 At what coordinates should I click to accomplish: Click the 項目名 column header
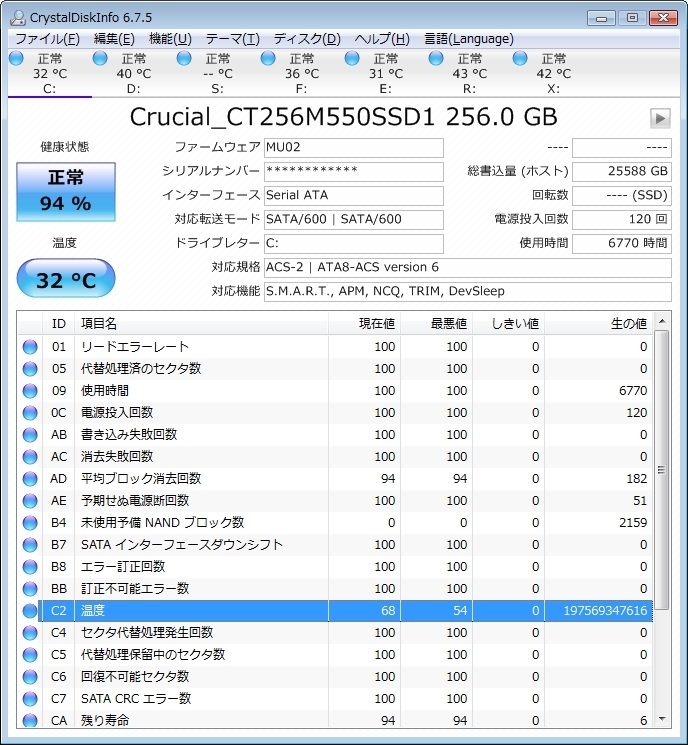pos(201,324)
